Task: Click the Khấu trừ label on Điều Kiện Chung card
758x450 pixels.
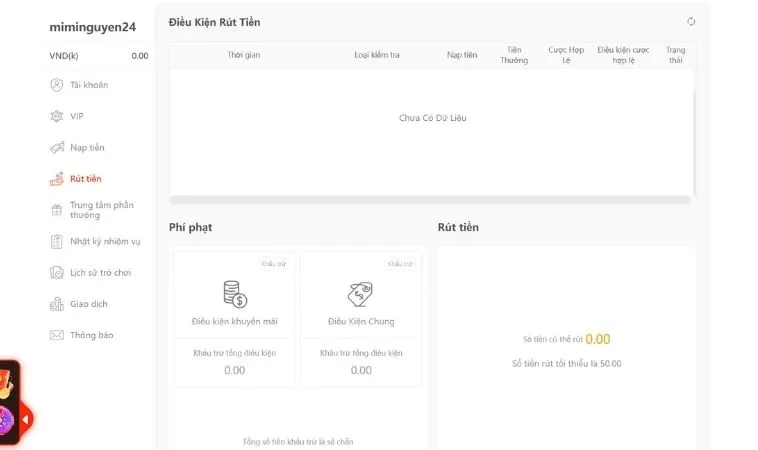Action: coord(400,263)
